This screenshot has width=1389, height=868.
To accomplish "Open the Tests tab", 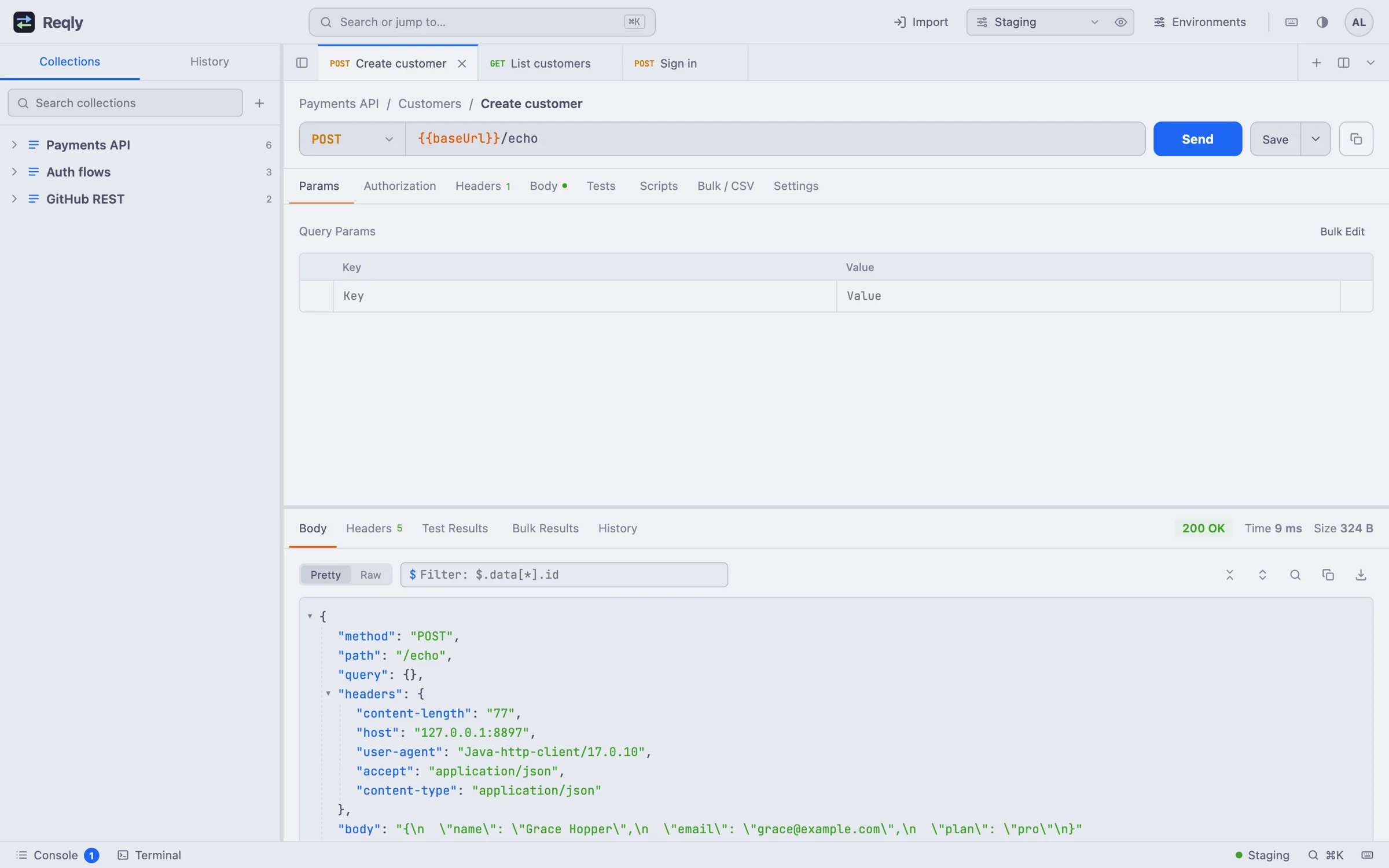I will click(x=601, y=186).
